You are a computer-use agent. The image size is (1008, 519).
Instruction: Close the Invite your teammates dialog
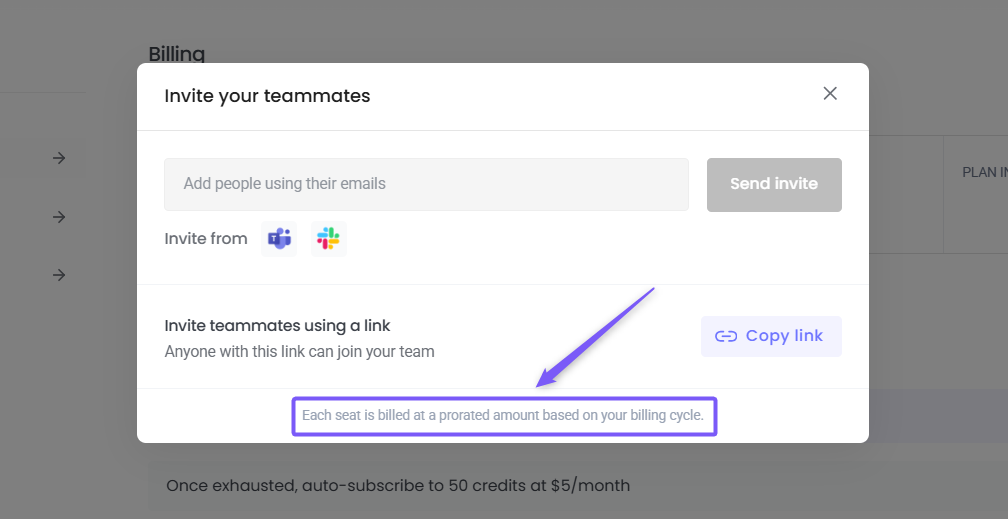coord(830,94)
